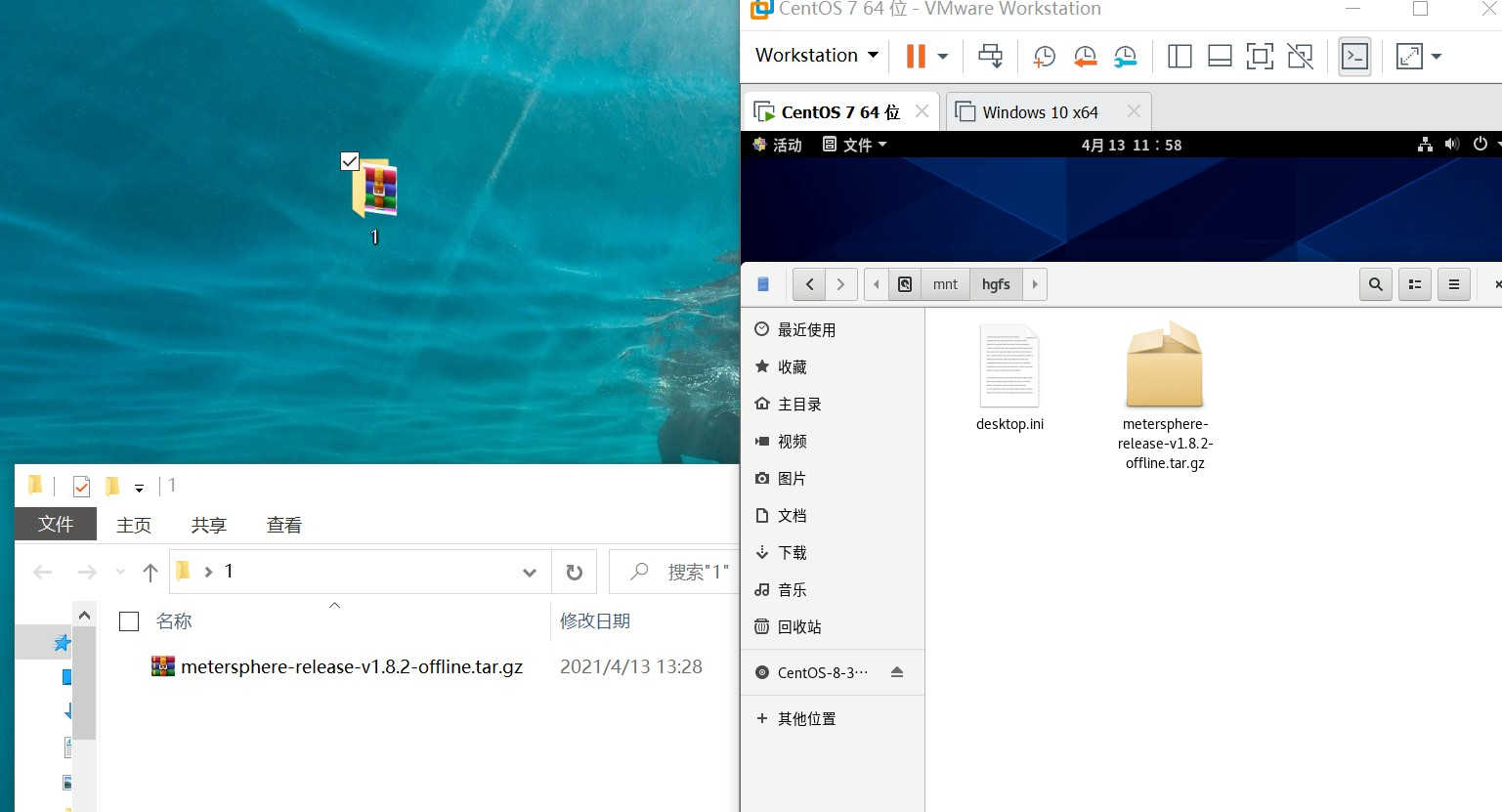The image size is (1502, 812).
Task: Expand the power options arrow beside pause
Action: (943, 57)
